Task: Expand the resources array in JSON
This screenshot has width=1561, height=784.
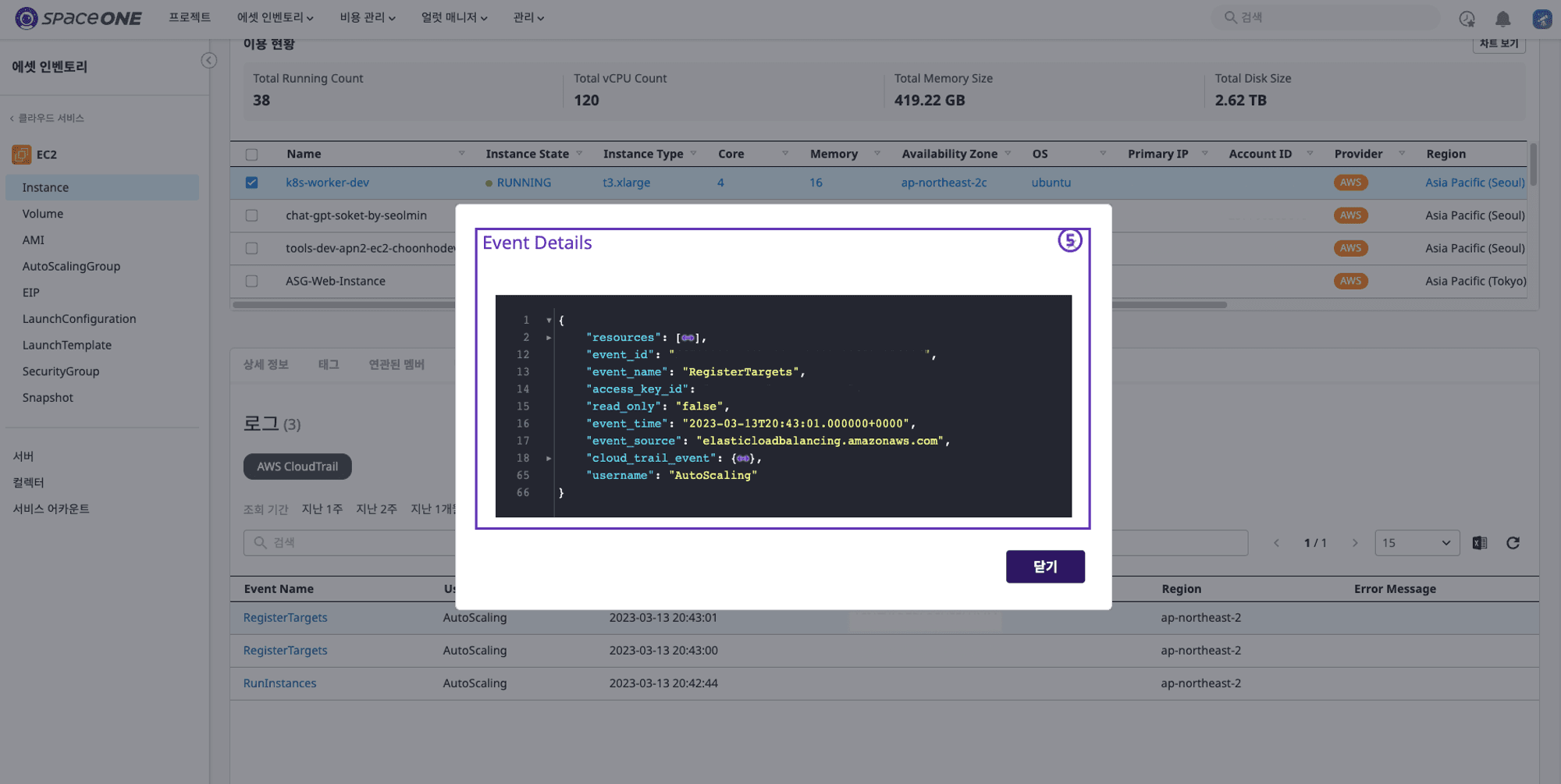Action: (x=549, y=338)
